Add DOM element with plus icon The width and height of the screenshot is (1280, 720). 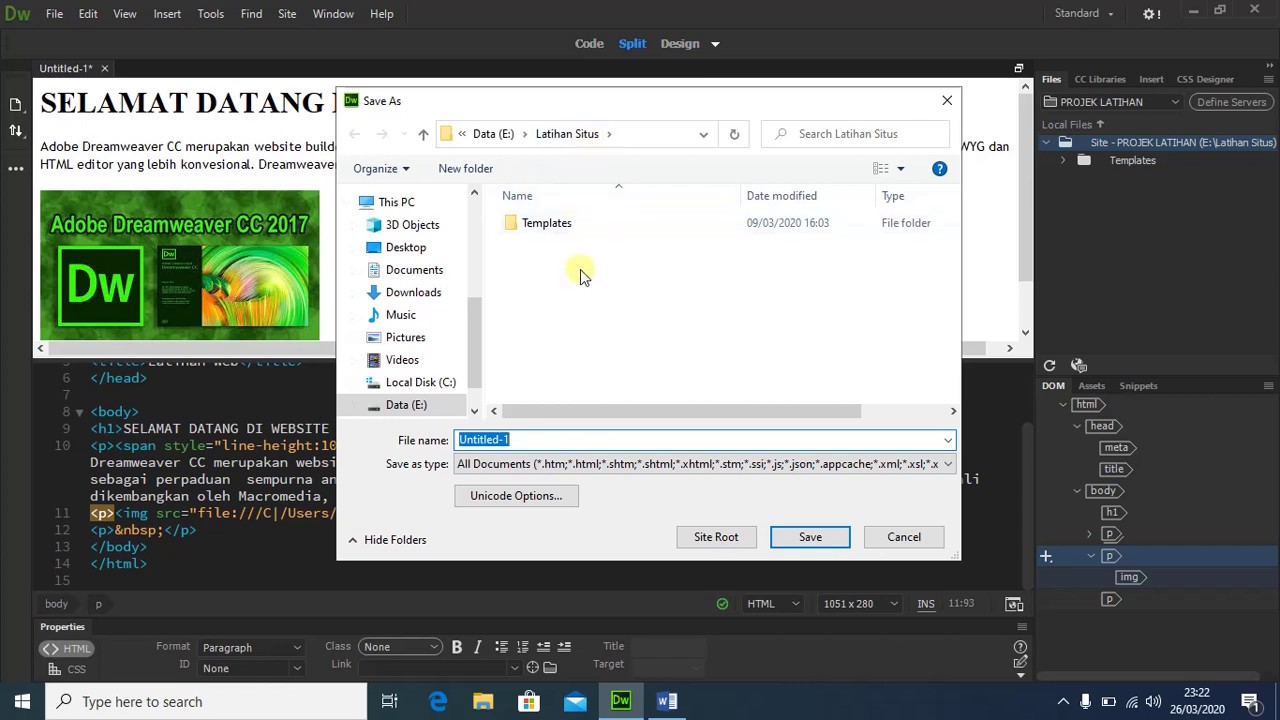click(1046, 556)
